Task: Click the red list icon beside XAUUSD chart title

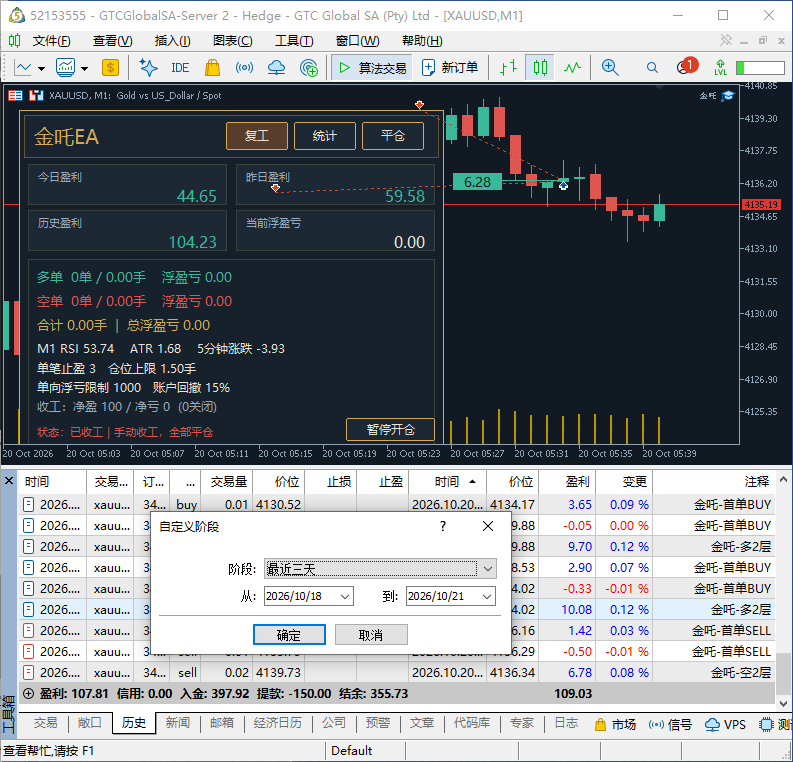Action: [16, 95]
